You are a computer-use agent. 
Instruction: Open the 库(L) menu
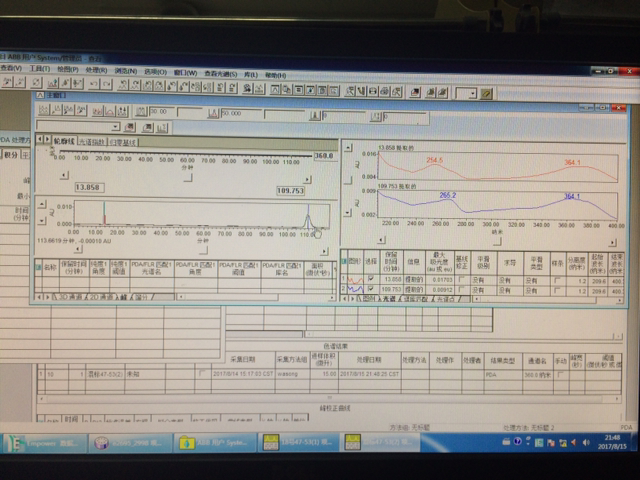tap(251, 74)
